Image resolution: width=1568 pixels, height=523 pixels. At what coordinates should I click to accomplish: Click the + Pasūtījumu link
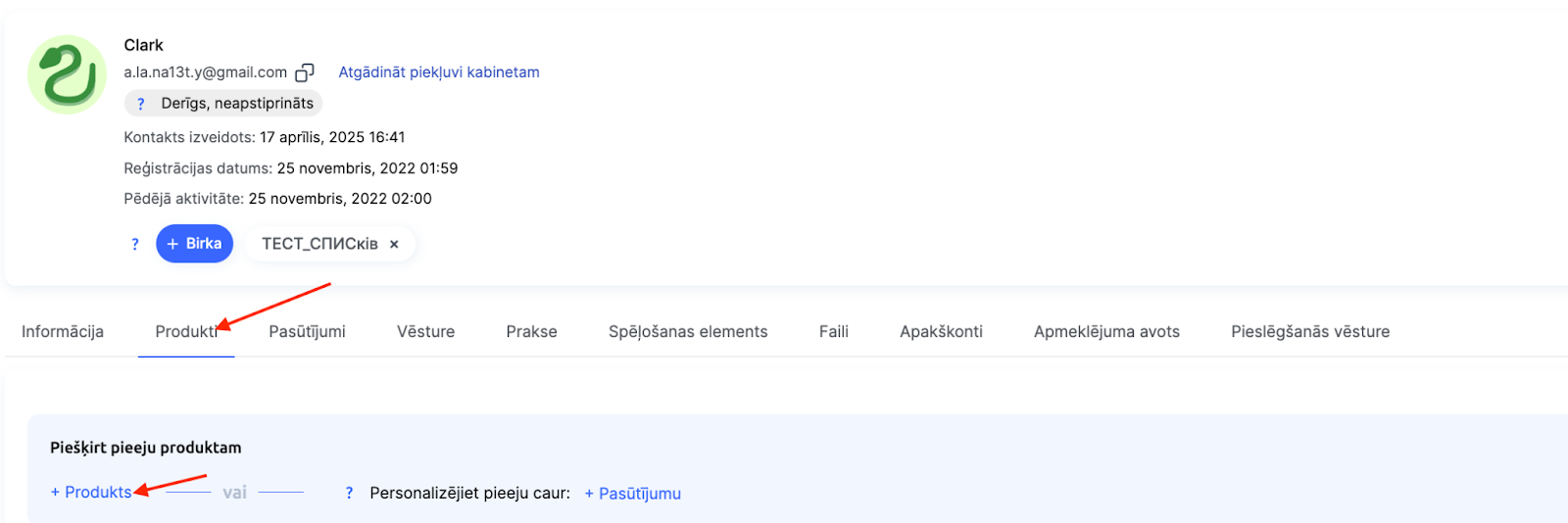[633, 494]
